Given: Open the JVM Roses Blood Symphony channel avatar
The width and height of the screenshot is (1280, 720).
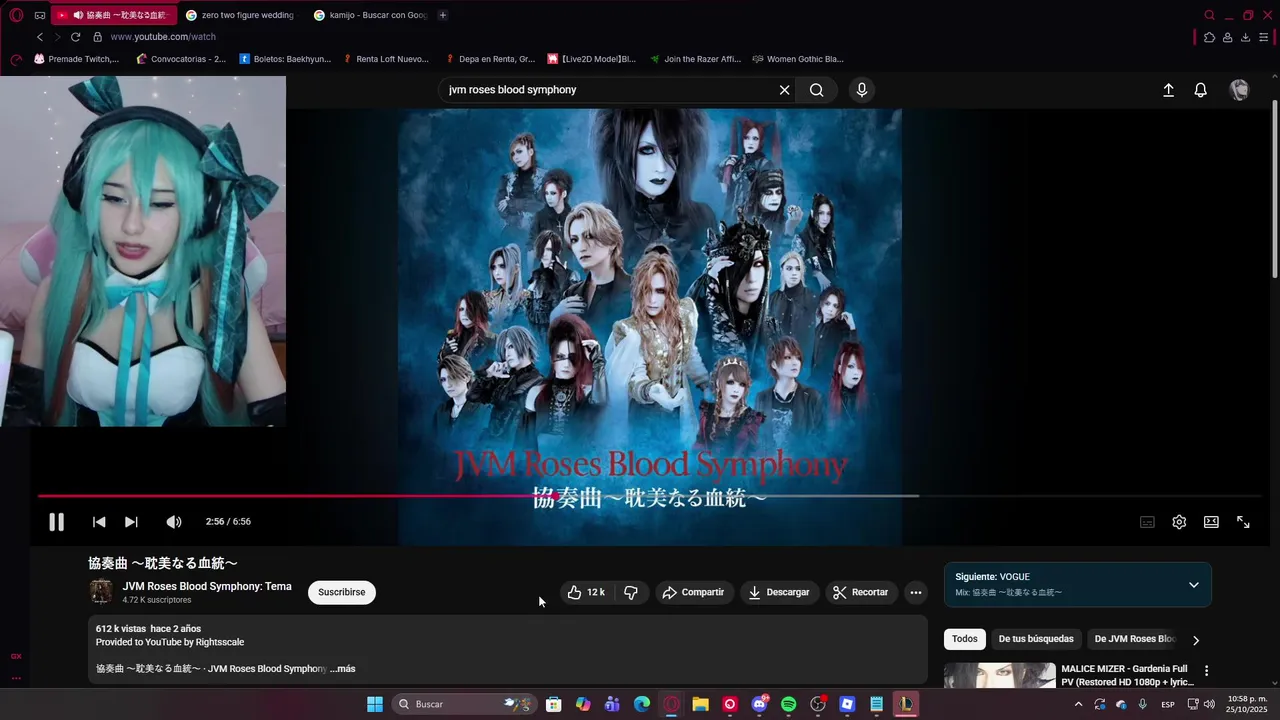Looking at the screenshot, I should tap(101, 592).
